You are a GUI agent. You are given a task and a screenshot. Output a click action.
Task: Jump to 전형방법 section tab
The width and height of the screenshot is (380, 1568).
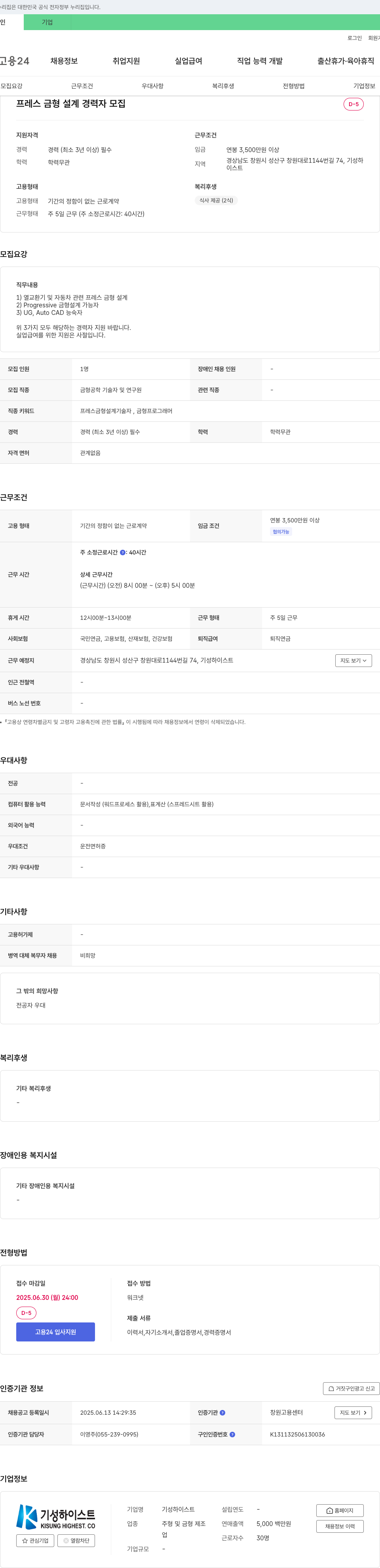(x=294, y=86)
